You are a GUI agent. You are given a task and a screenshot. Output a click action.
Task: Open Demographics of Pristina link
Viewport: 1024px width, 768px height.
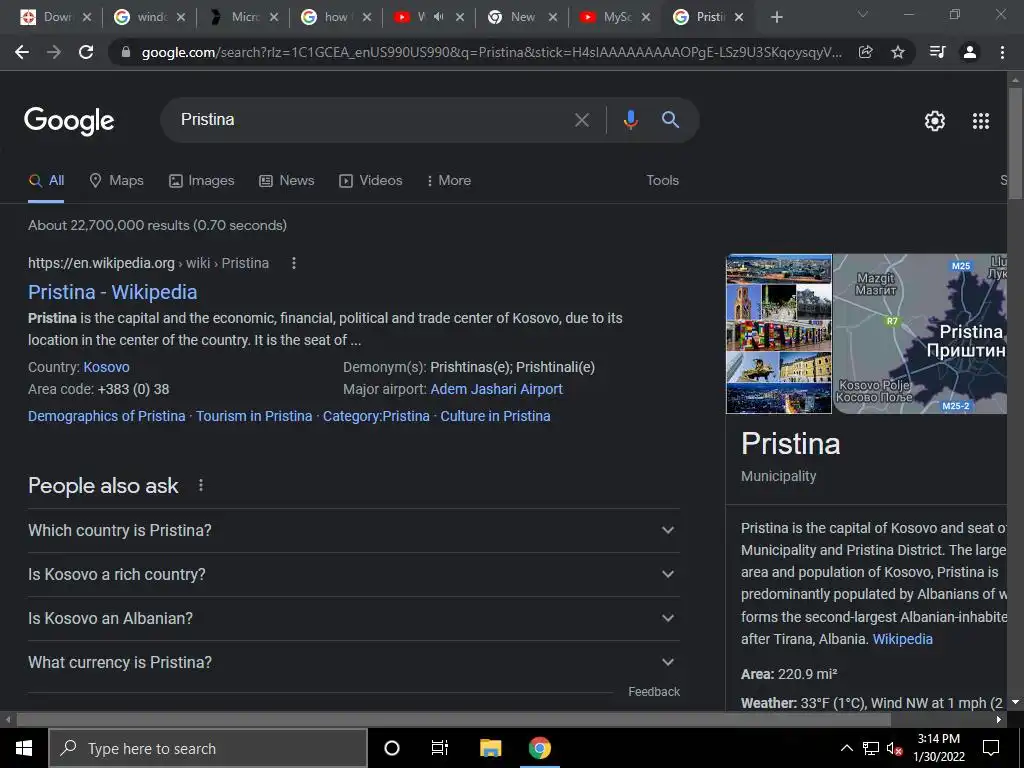point(106,416)
